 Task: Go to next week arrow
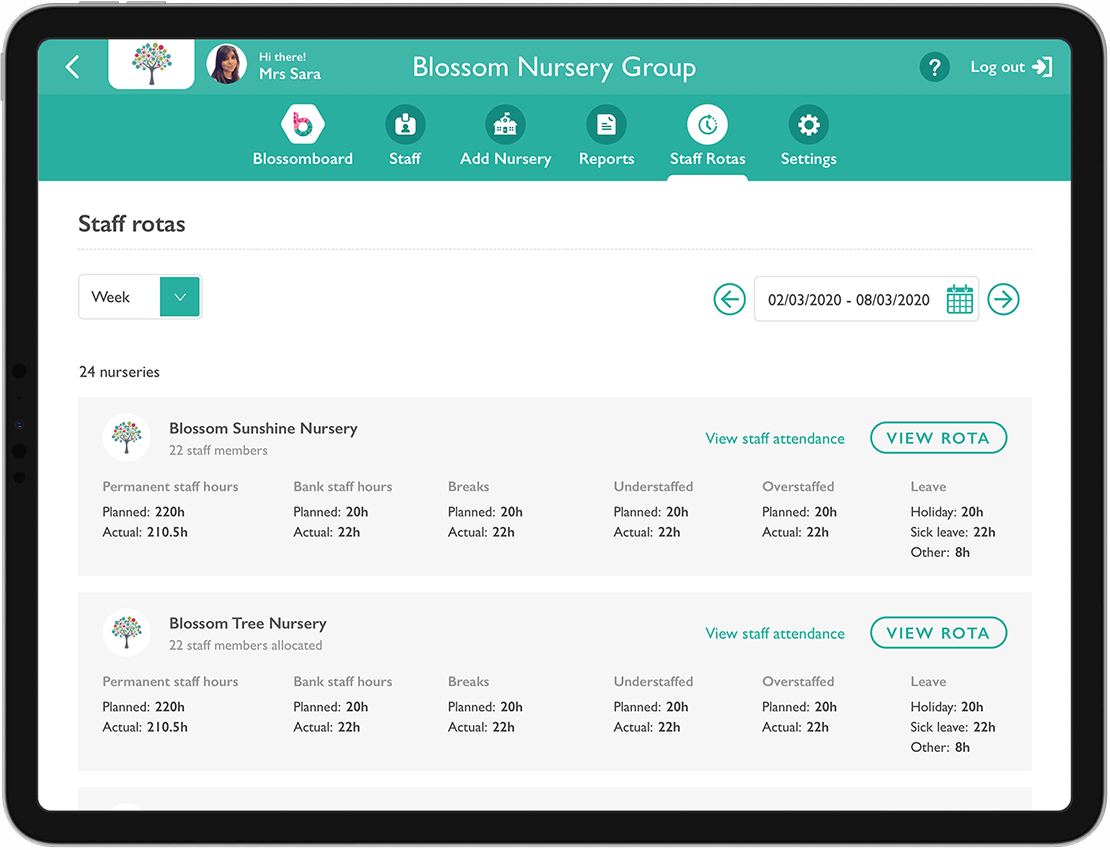coord(1003,299)
